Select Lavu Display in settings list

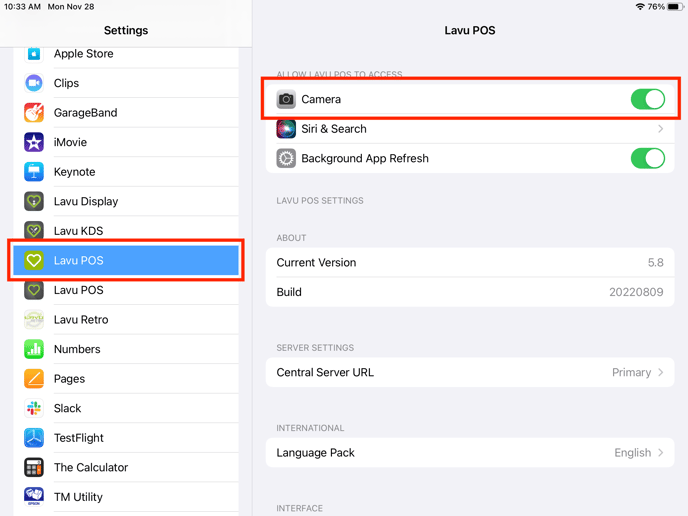[126, 201]
